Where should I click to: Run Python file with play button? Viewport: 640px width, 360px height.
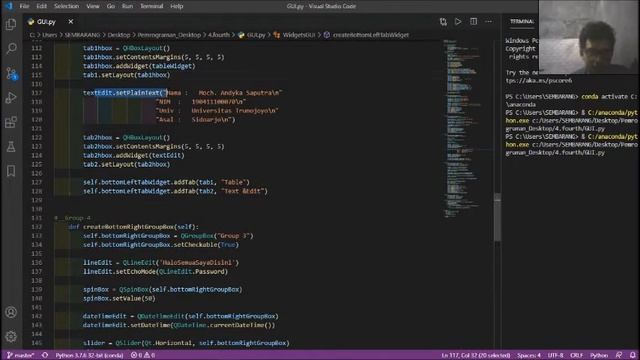tap(458, 22)
